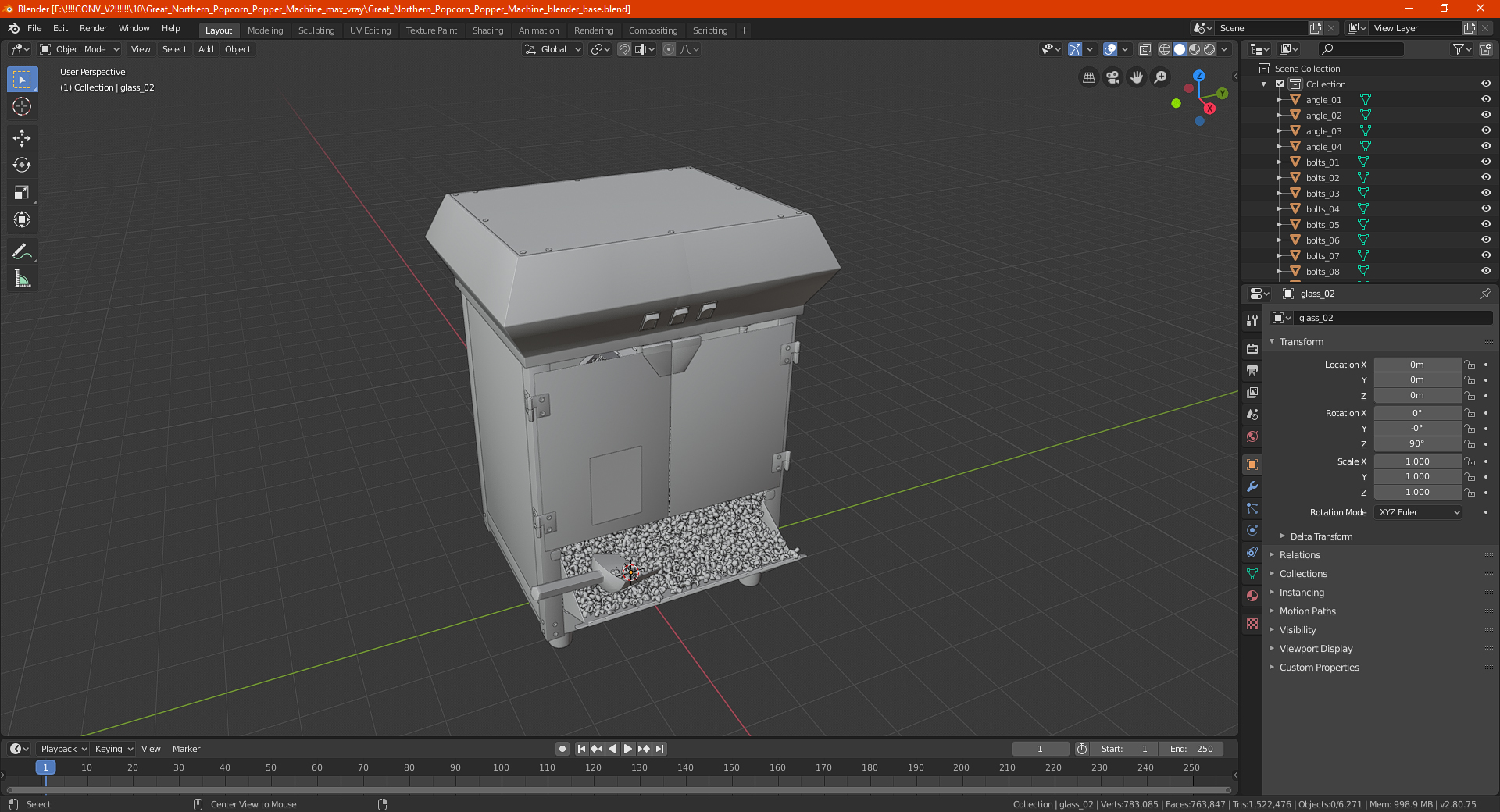
Task: Open the Render properties tab
Action: click(1252, 348)
